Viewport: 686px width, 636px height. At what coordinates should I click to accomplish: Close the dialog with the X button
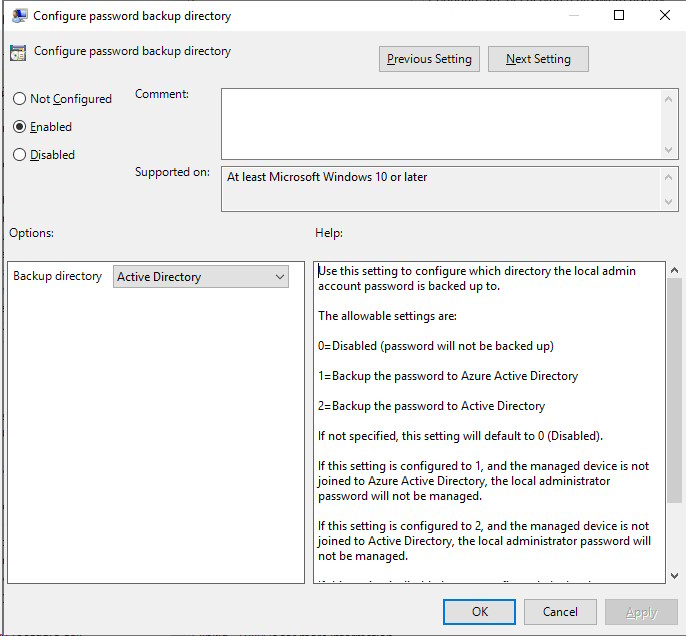click(664, 16)
